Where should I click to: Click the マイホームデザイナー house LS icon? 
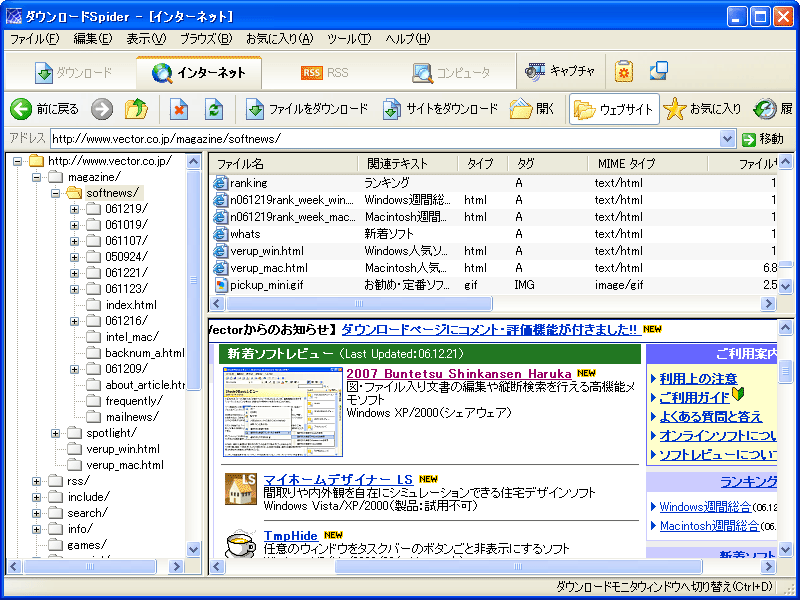241,489
